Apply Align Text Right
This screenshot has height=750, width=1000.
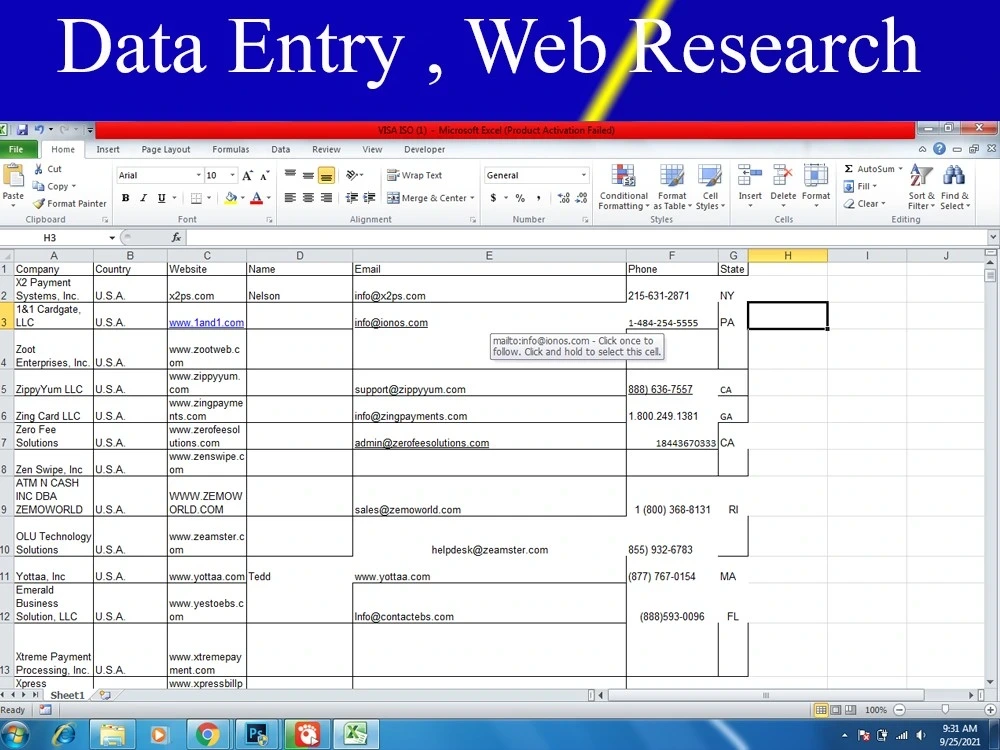click(x=326, y=198)
